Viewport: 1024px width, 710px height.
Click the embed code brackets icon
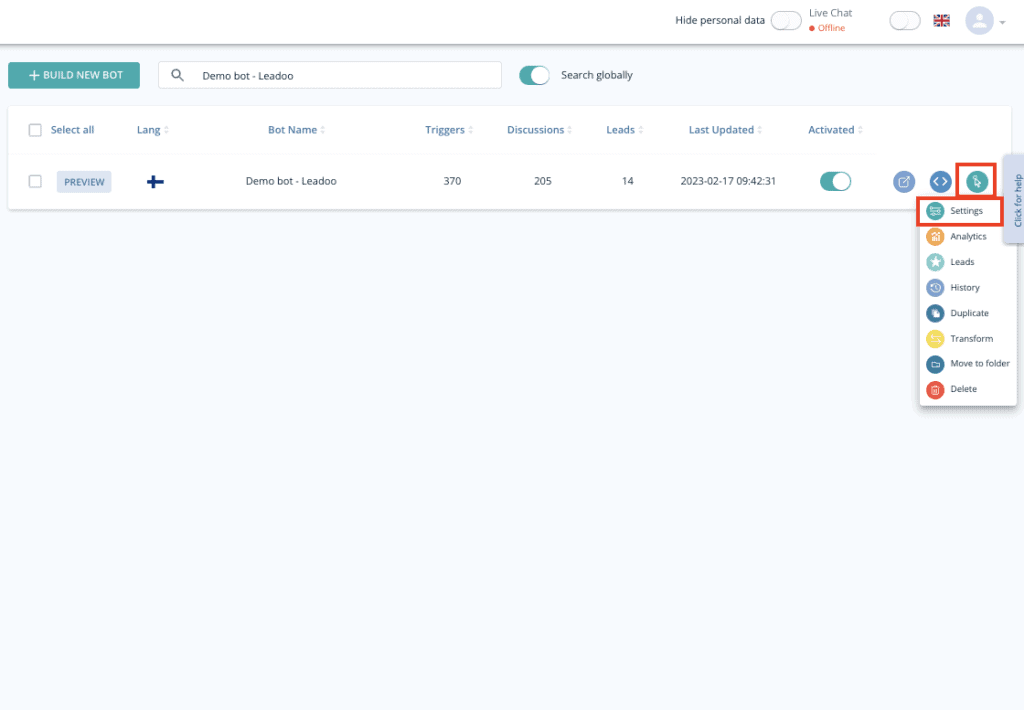click(940, 182)
